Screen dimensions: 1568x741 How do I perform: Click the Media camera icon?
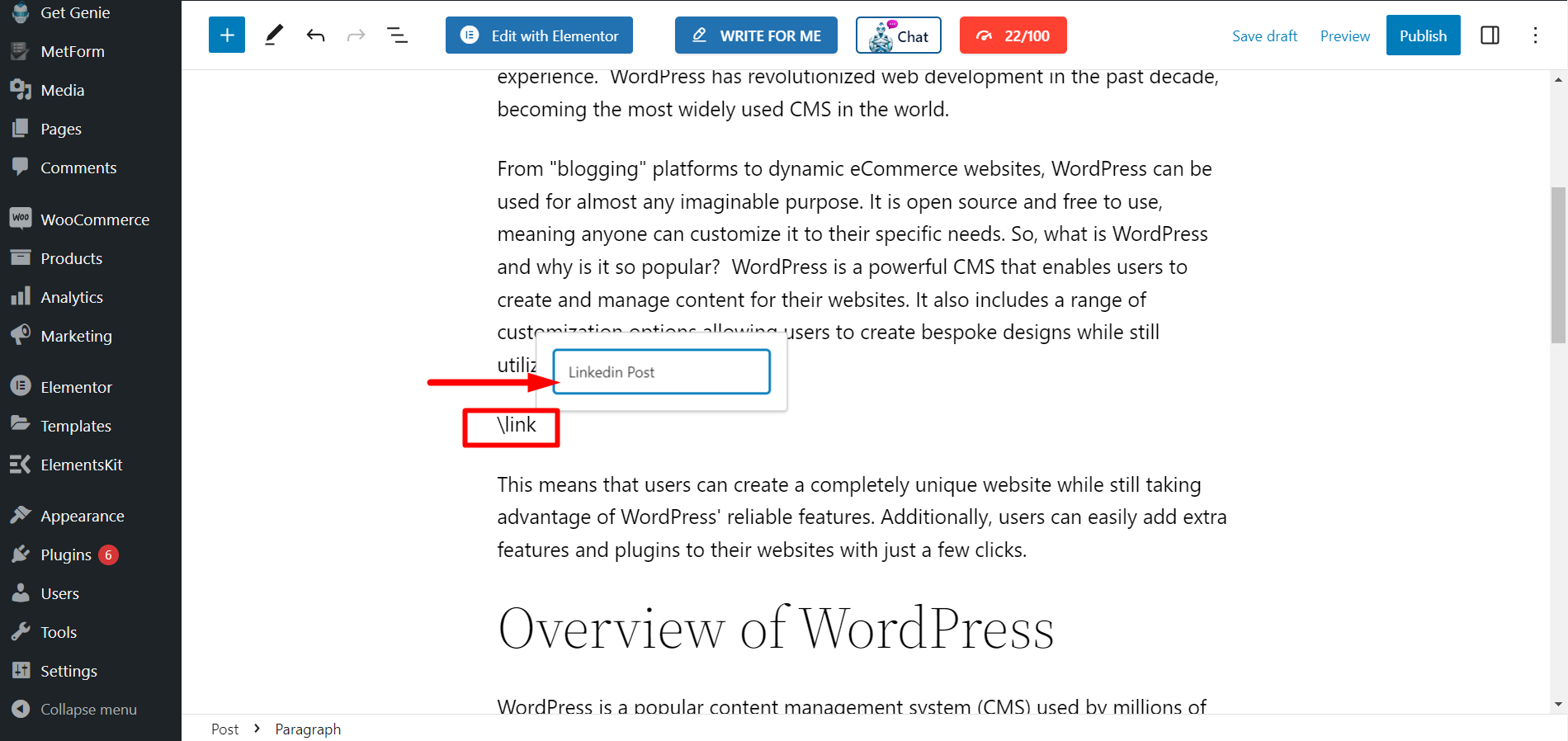point(21,89)
